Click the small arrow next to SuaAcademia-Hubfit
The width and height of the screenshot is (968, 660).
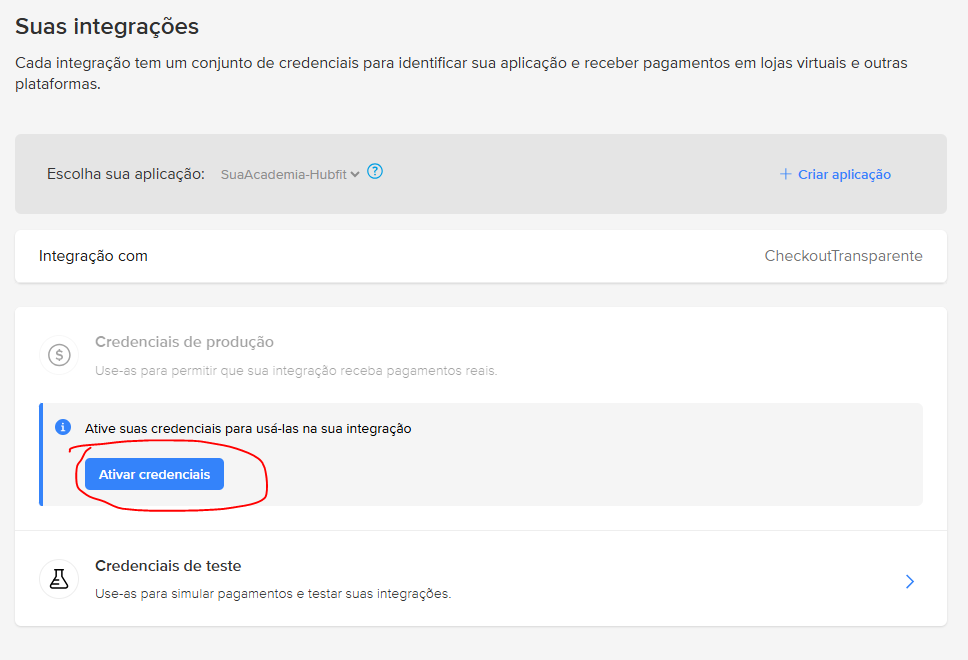point(355,175)
